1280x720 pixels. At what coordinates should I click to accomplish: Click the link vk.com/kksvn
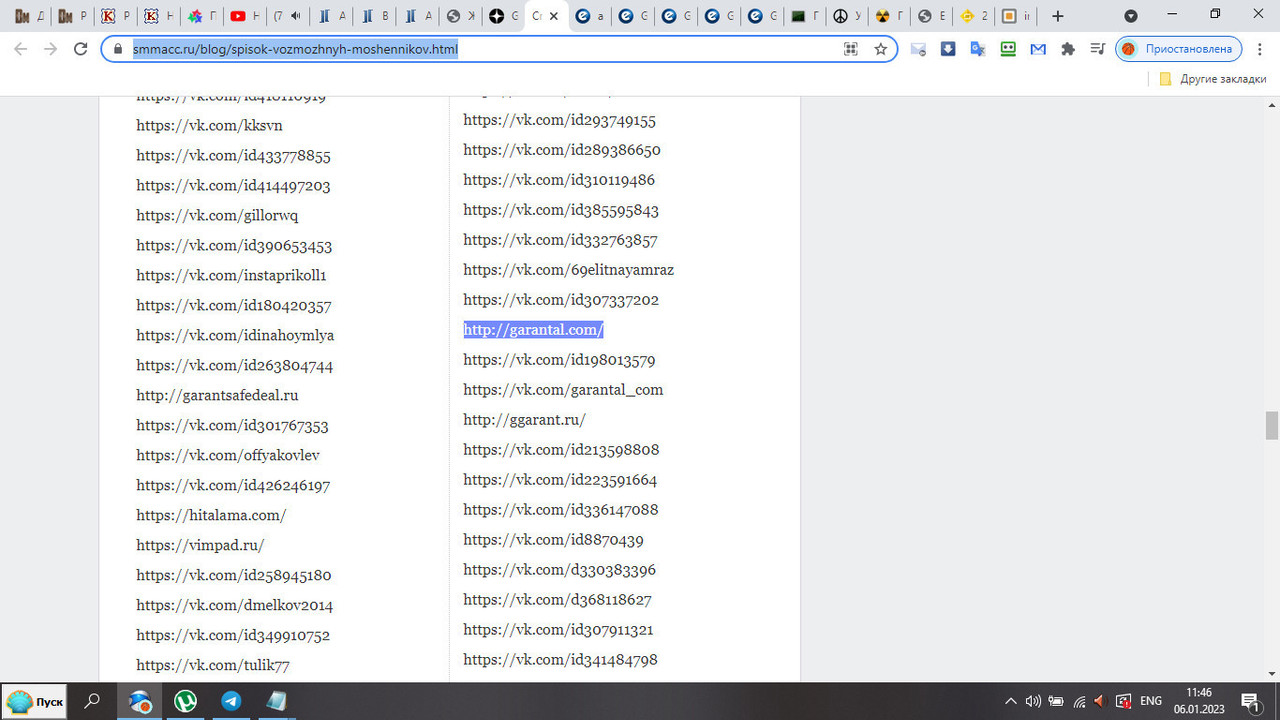[x=209, y=126]
